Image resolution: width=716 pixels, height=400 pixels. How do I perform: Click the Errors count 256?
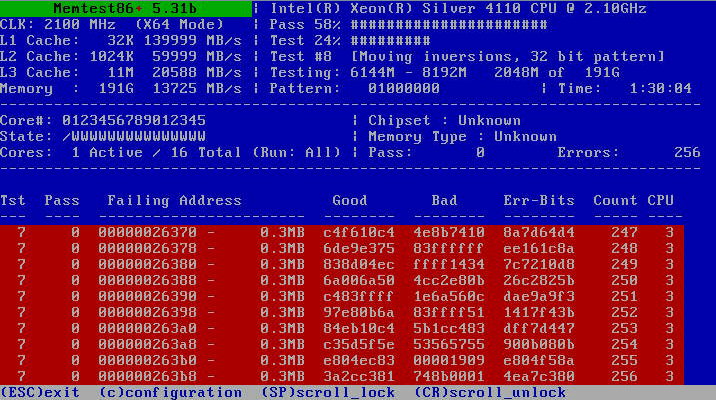(x=687, y=152)
